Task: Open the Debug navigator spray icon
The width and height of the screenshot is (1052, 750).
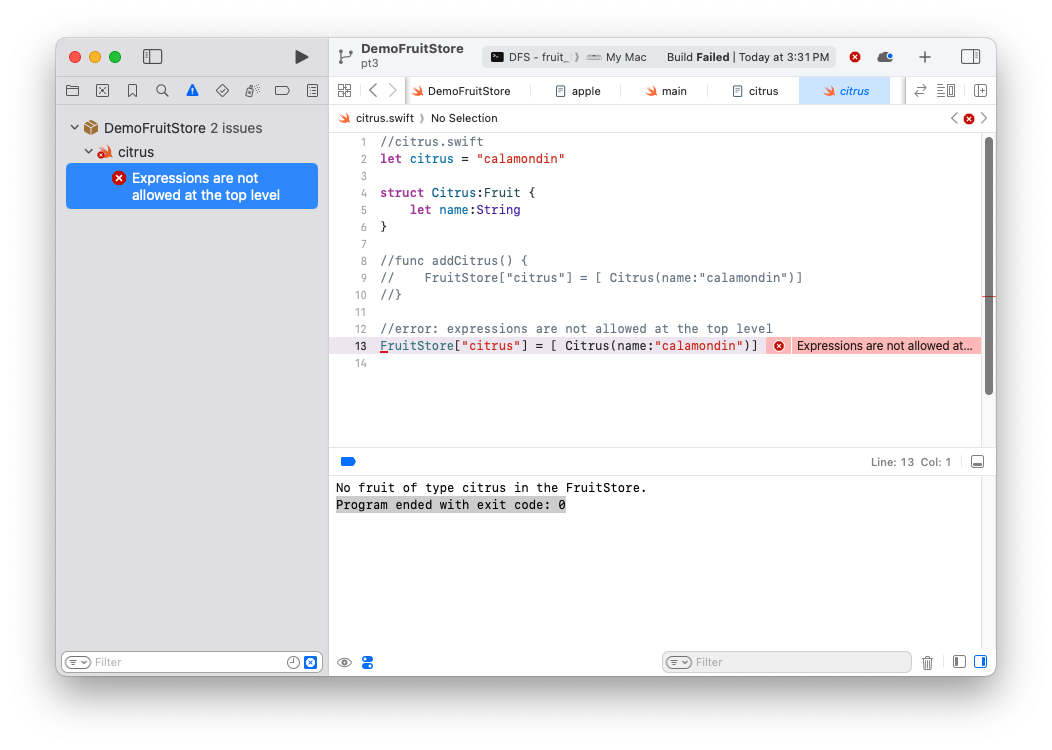Action: [252, 91]
